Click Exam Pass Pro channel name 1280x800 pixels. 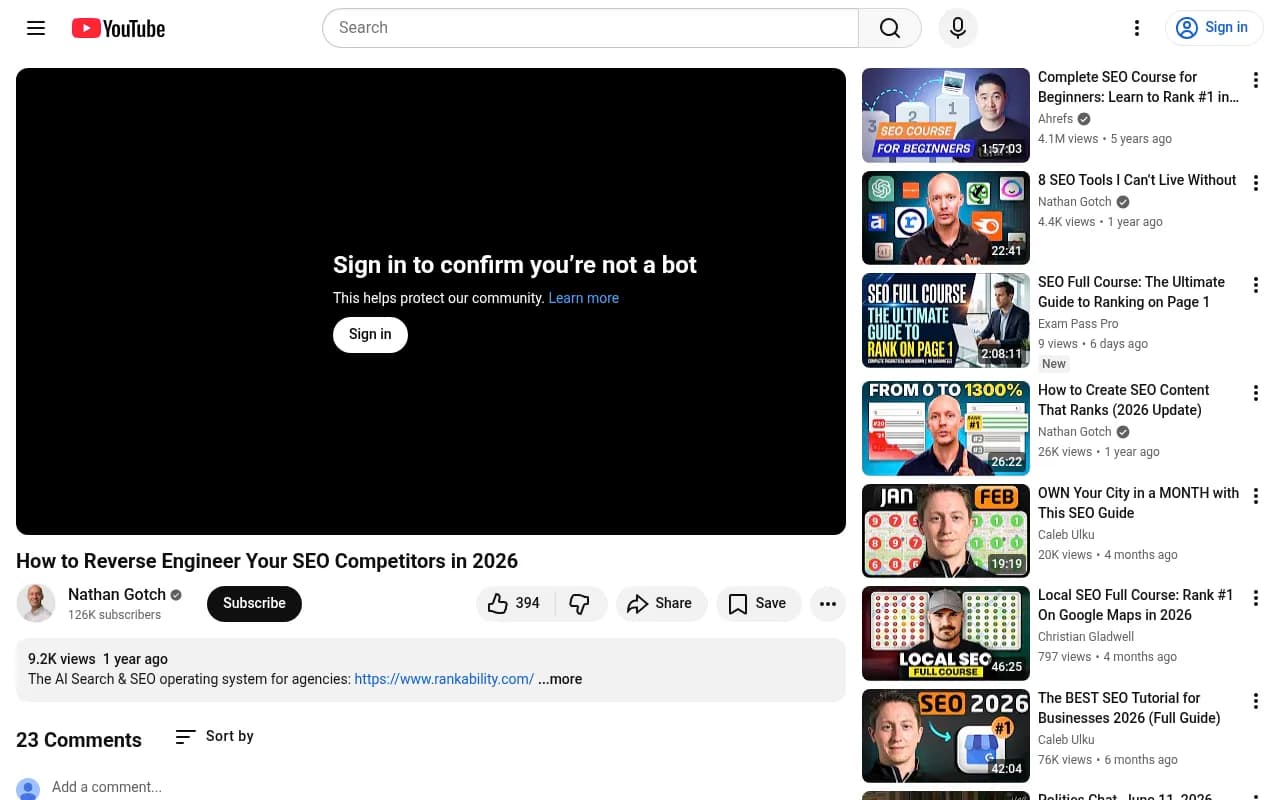coord(1078,324)
